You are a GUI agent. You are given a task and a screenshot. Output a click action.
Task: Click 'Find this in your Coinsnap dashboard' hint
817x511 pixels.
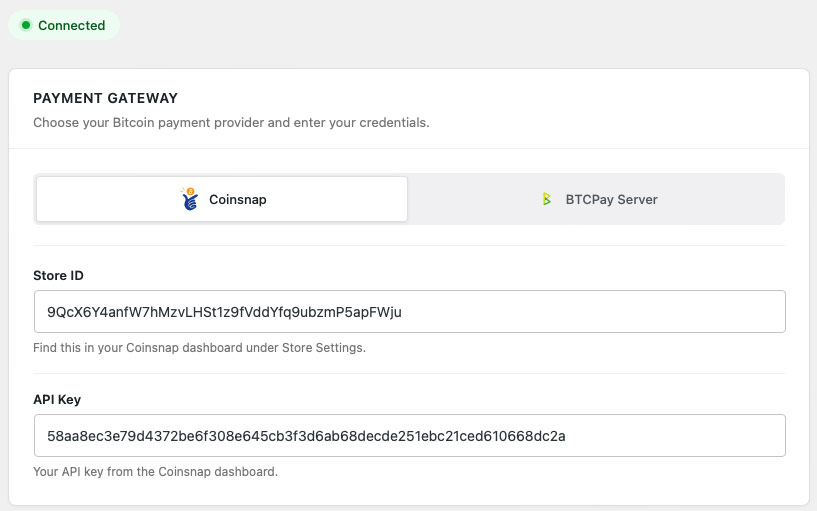(x=200, y=347)
